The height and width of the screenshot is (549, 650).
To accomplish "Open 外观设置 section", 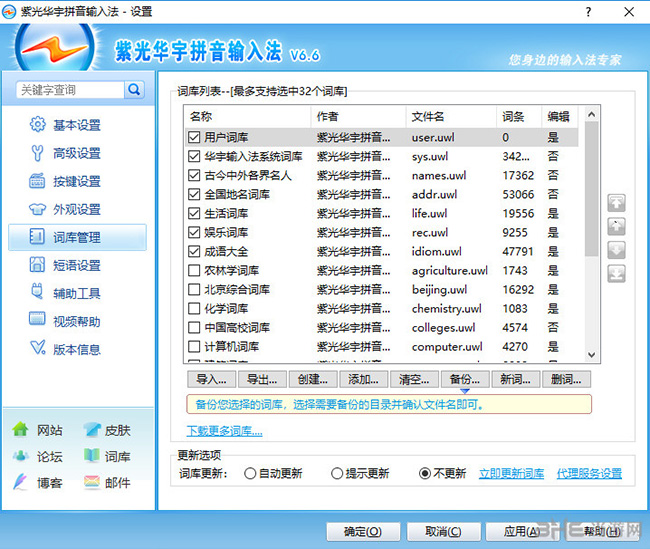I will tap(77, 209).
